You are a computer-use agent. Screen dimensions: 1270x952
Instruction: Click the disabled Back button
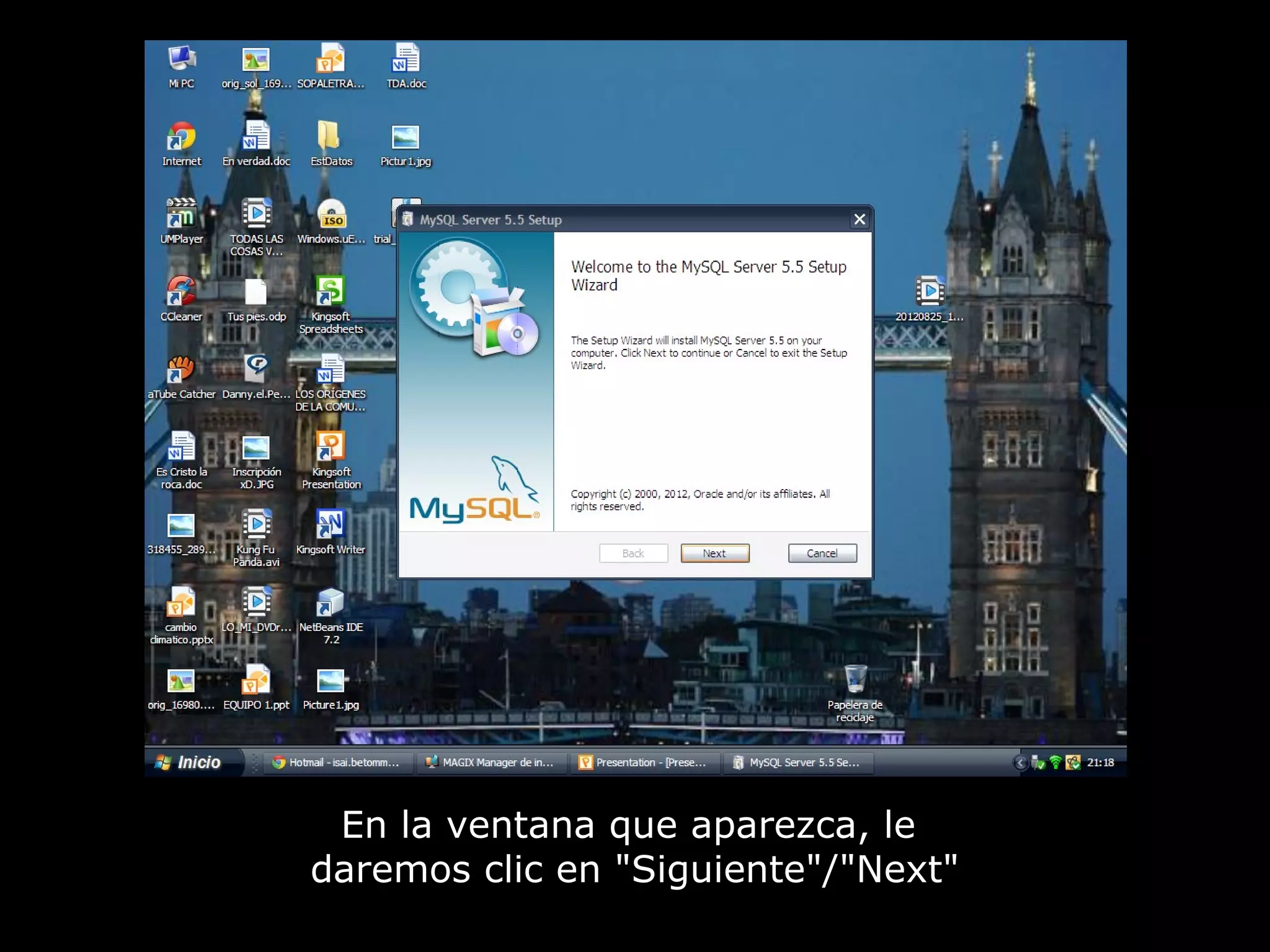pyautogui.click(x=633, y=553)
